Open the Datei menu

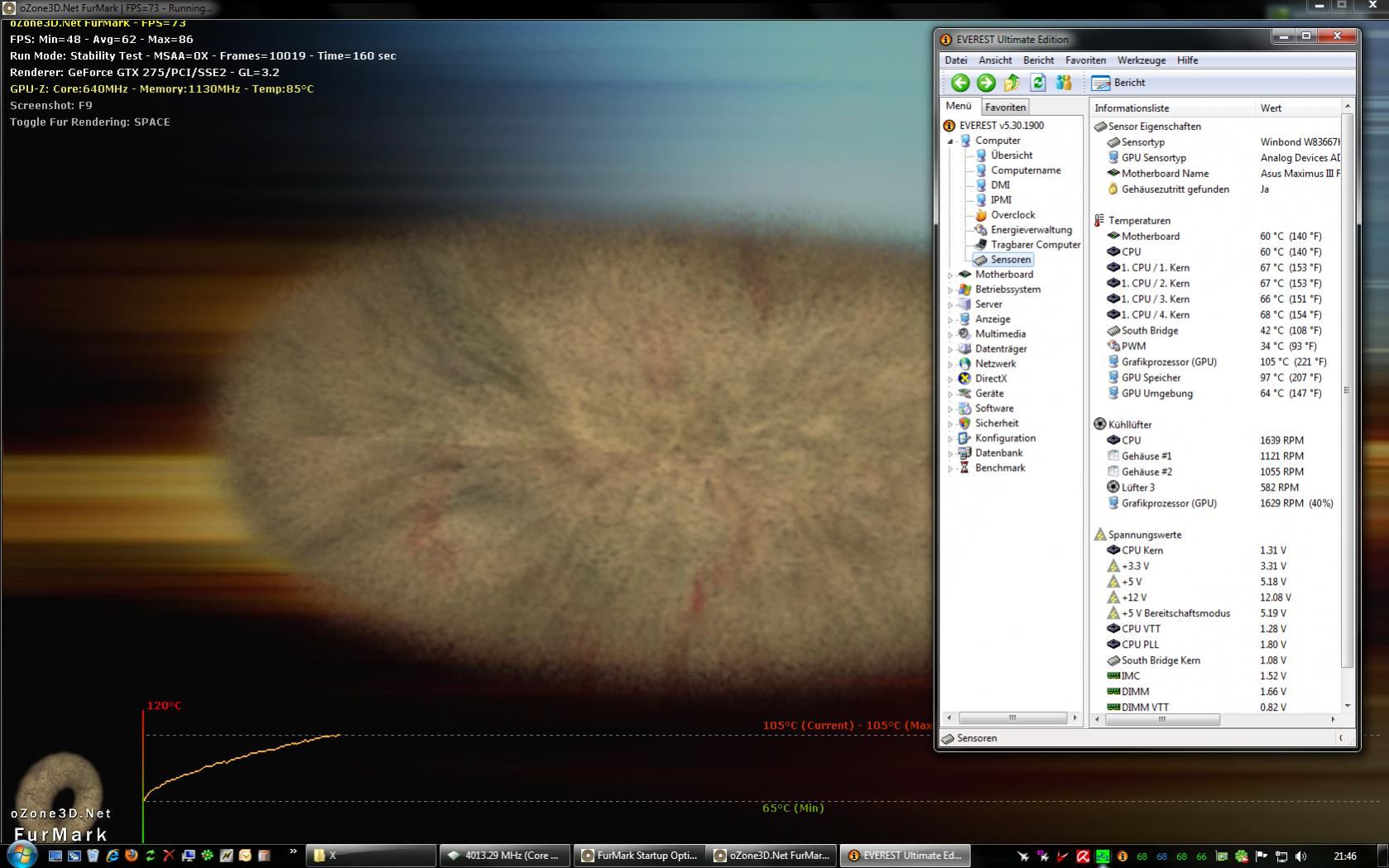[x=955, y=60]
